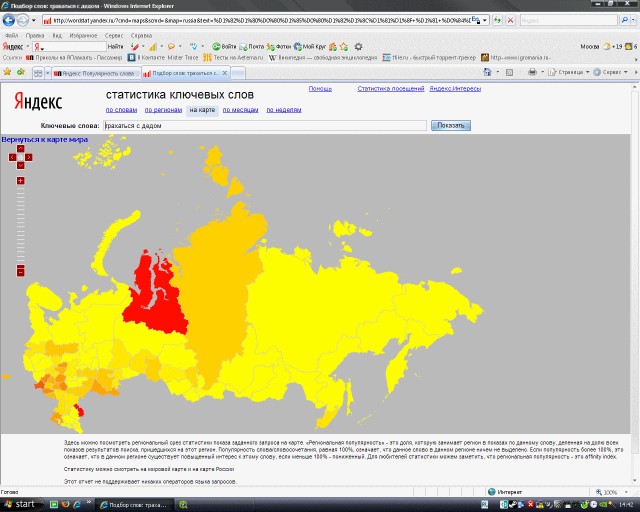Click the Print icon
This screenshot has width=640, height=512.
(532, 72)
